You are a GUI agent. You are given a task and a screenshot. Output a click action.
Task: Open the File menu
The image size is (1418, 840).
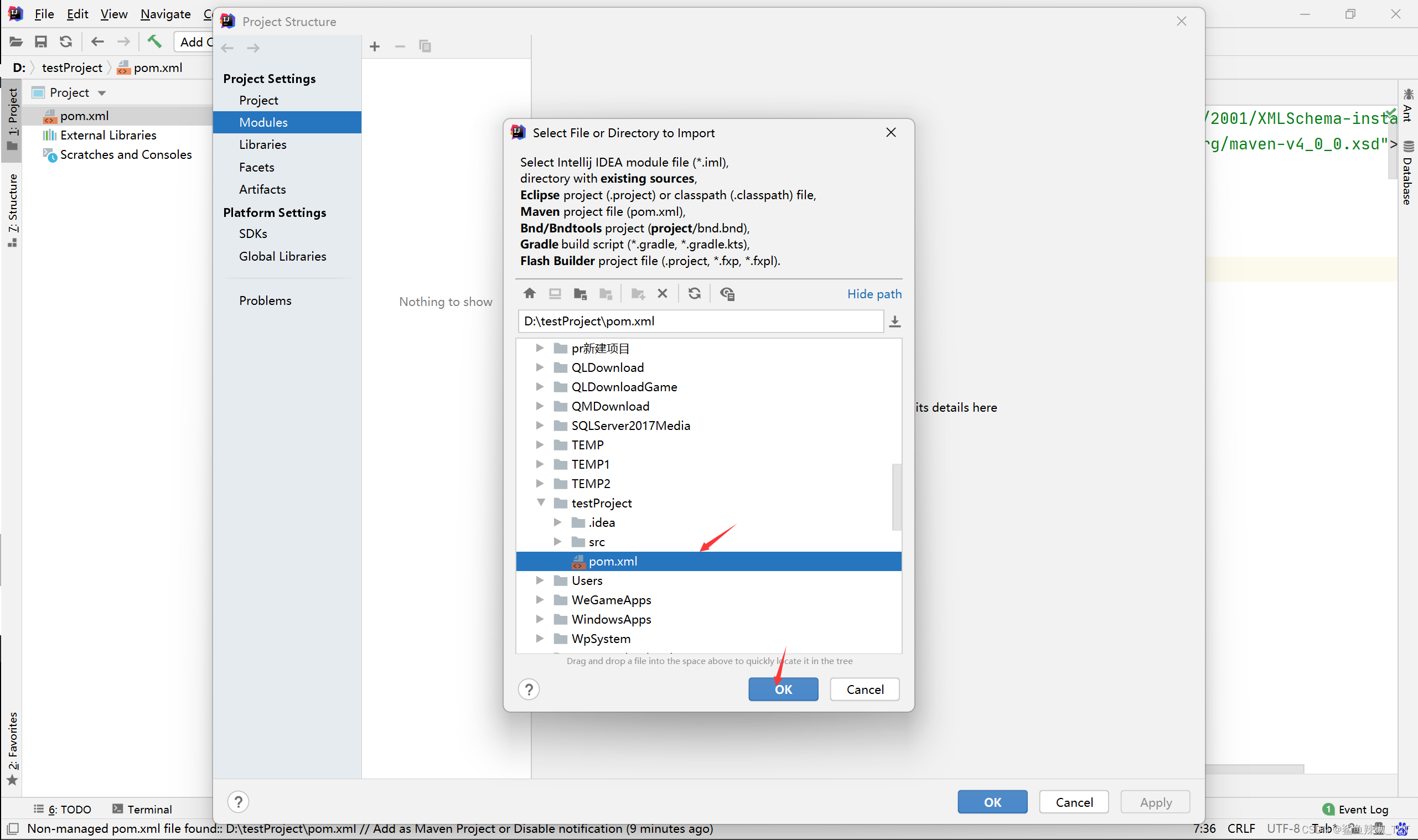(44, 14)
